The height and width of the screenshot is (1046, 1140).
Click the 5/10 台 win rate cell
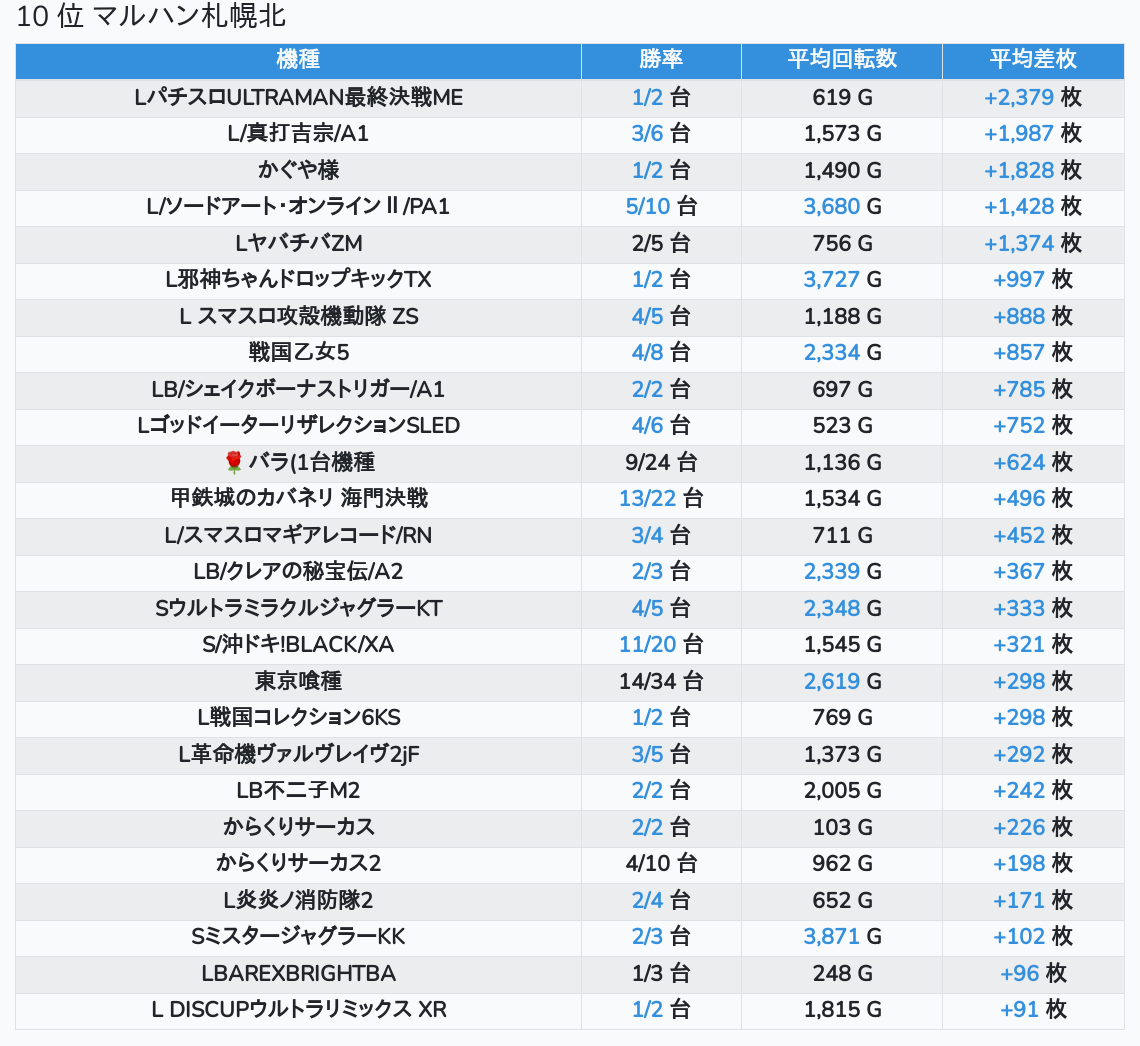[x=661, y=206]
